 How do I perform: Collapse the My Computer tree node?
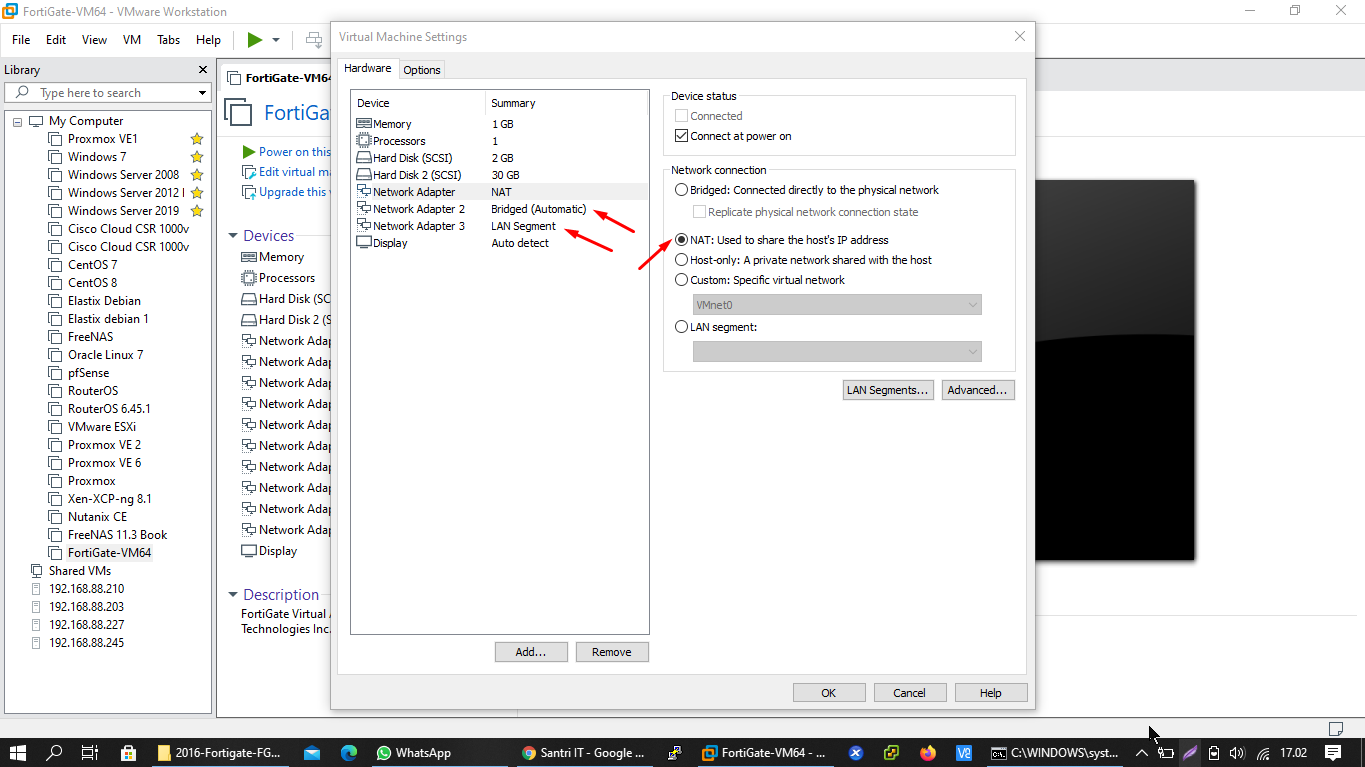[x=18, y=121]
